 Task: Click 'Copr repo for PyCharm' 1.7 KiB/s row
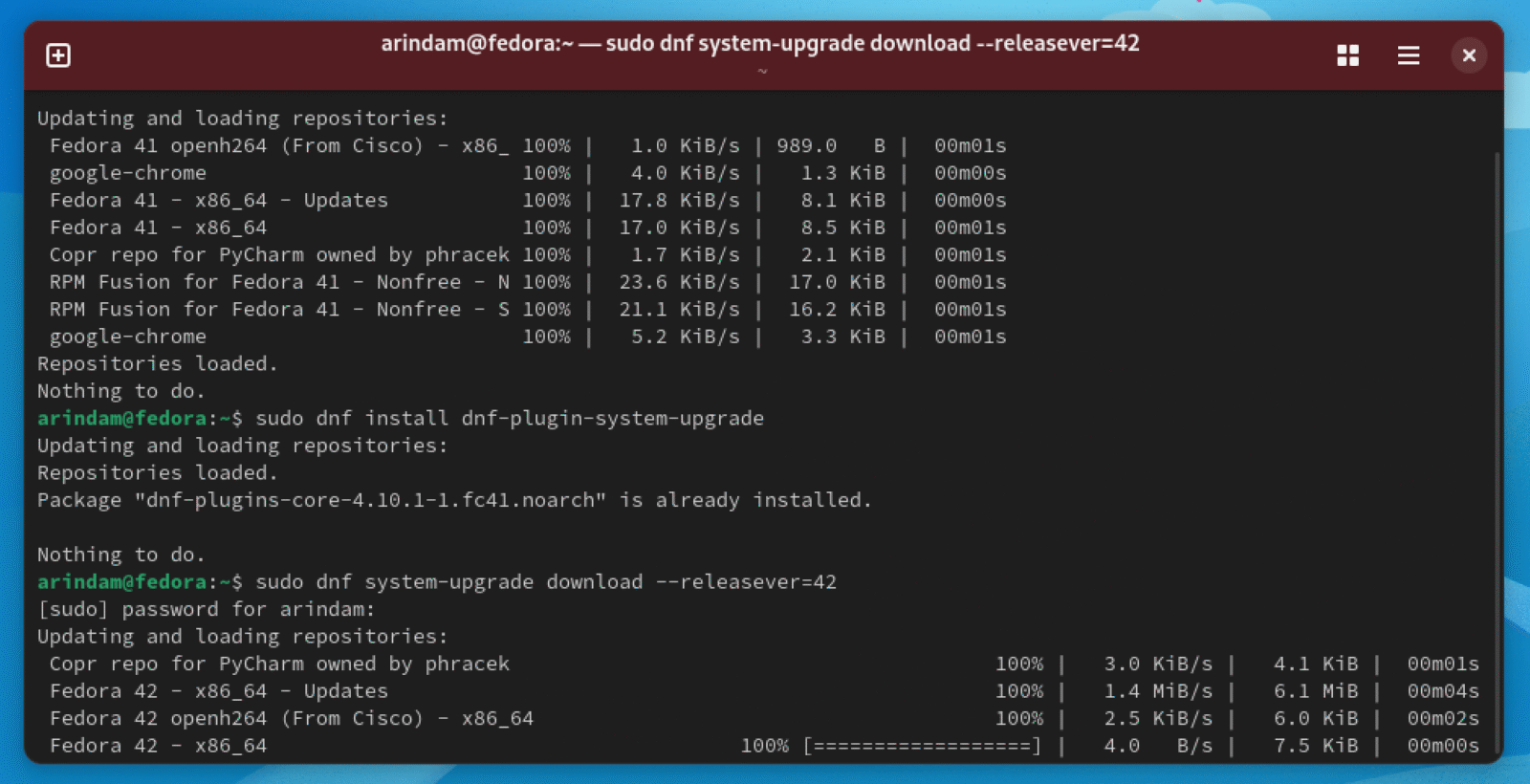(528, 255)
